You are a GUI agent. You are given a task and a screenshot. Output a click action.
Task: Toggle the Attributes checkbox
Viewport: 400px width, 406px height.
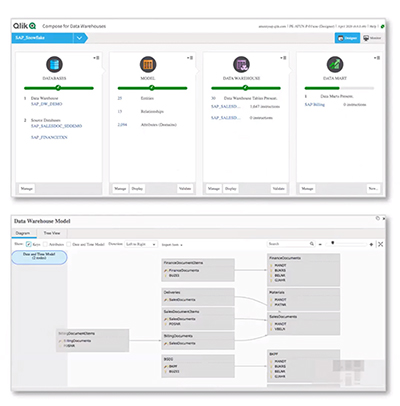tap(45, 244)
